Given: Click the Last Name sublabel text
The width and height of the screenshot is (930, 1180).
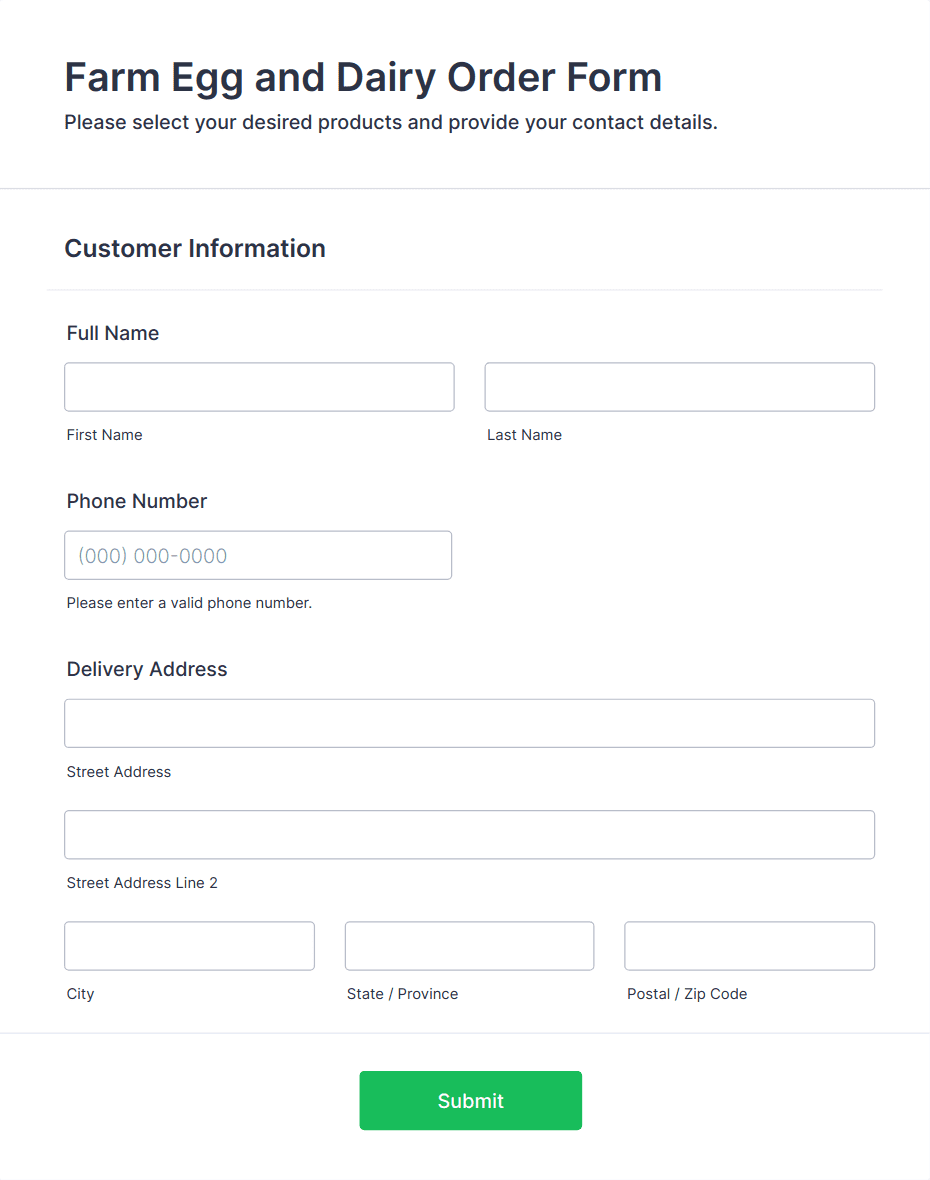Looking at the screenshot, I should pyautogui.click(x=524, y=435).
